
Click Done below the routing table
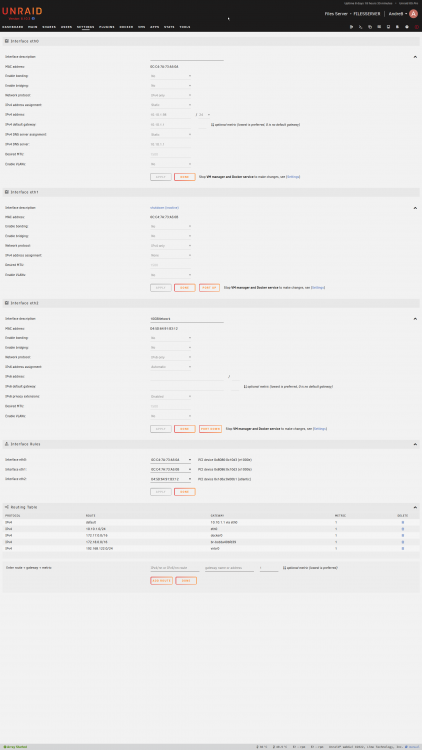(x=186, y=581)
